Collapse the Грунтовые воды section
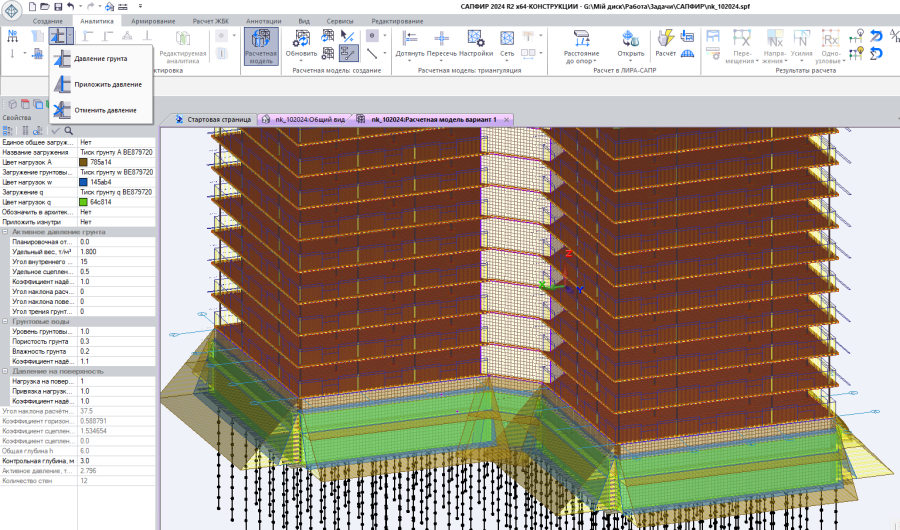The width and height of the screenshot is (900, 530). point(6,321)
